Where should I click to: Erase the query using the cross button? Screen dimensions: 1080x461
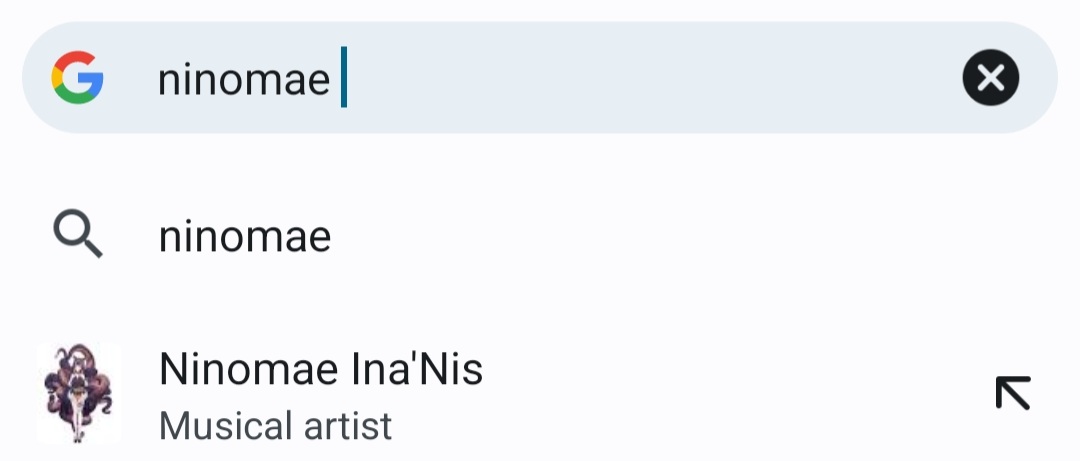coord(990,78)
